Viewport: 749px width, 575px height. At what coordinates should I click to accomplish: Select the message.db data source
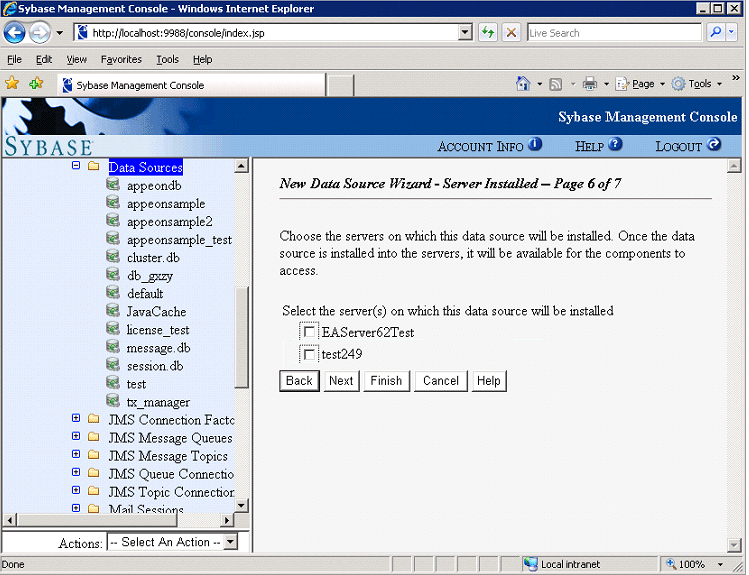point(158,348)
